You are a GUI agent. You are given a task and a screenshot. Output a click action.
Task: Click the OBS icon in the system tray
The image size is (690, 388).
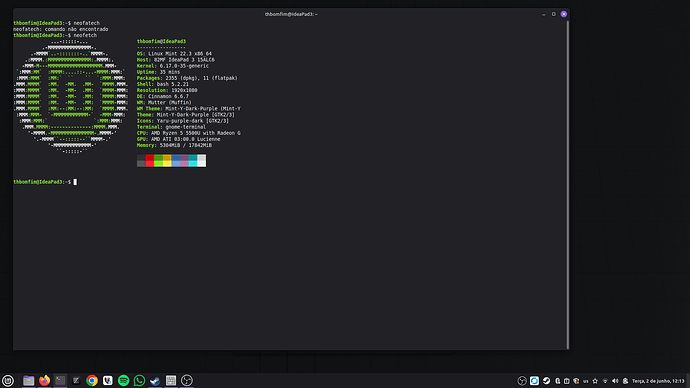522,381
